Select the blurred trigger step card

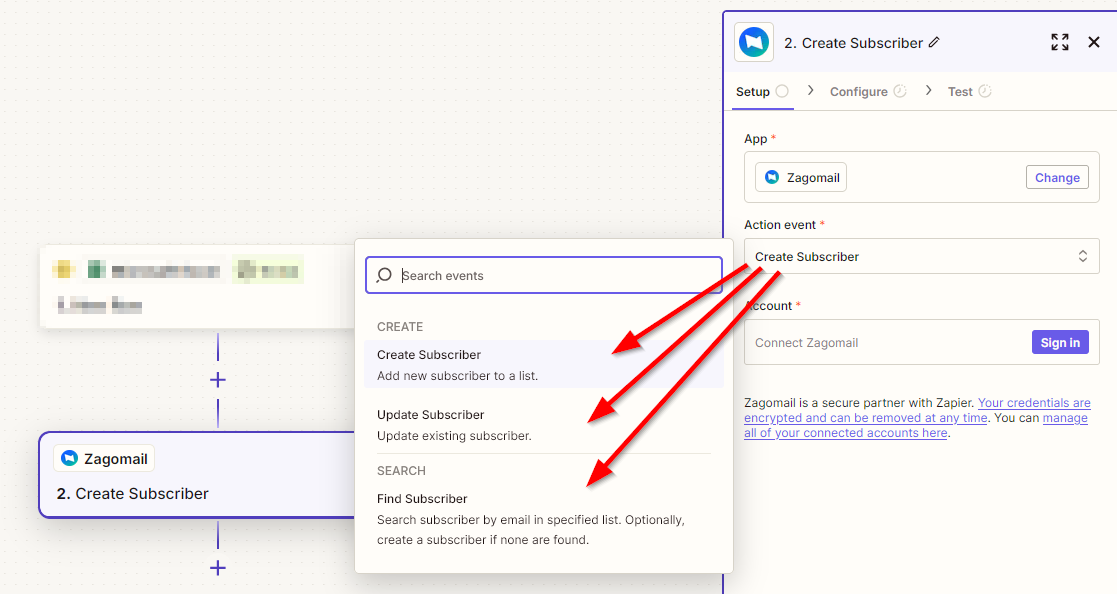pos(198,287)
